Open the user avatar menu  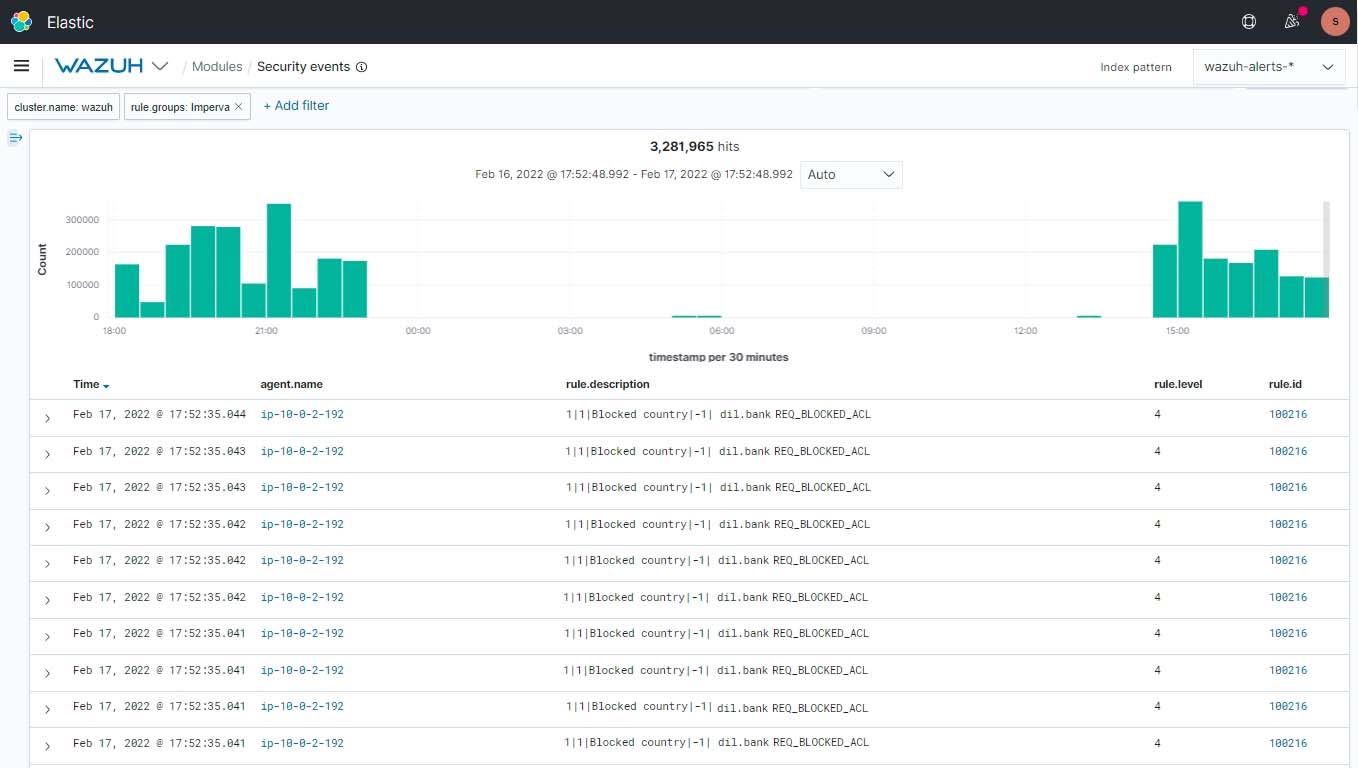coord(1335,21)
